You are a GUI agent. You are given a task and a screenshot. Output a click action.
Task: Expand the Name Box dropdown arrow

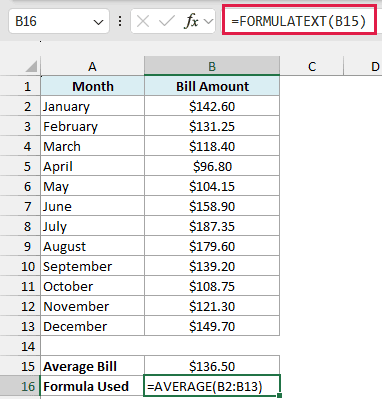click(98, 22)
